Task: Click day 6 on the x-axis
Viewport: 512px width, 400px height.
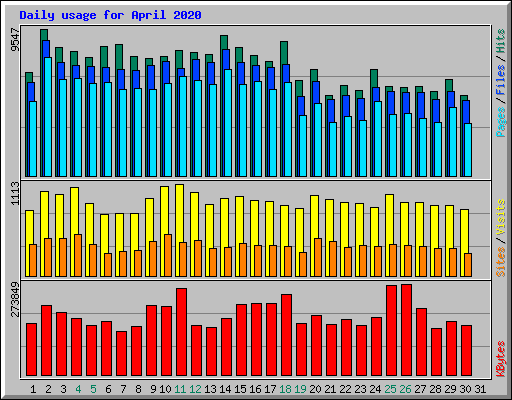Action: point(108,389)
